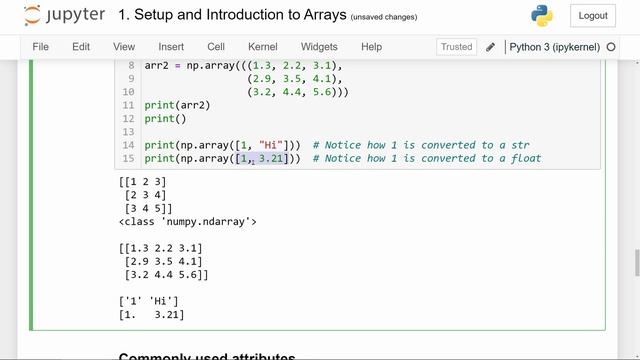
Task: Click the empty print() line 12
Action: click(x=165, y=119)
